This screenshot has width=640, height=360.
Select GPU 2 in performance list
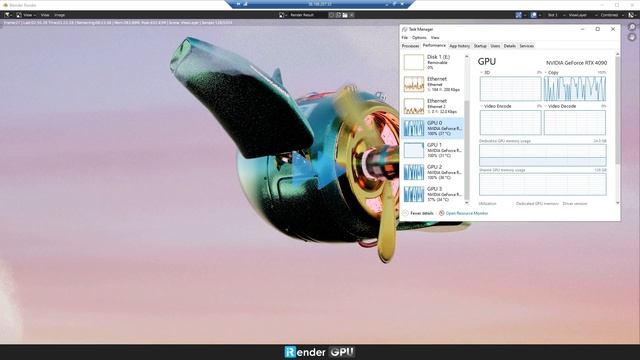(x=433, y=172)
